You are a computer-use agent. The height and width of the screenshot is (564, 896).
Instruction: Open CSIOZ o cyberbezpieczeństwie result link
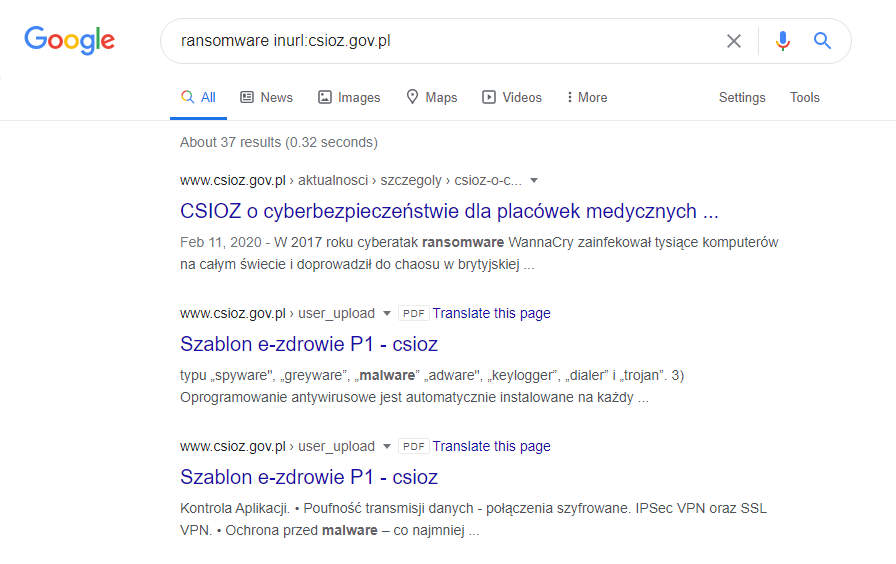(x=449, y=211)
